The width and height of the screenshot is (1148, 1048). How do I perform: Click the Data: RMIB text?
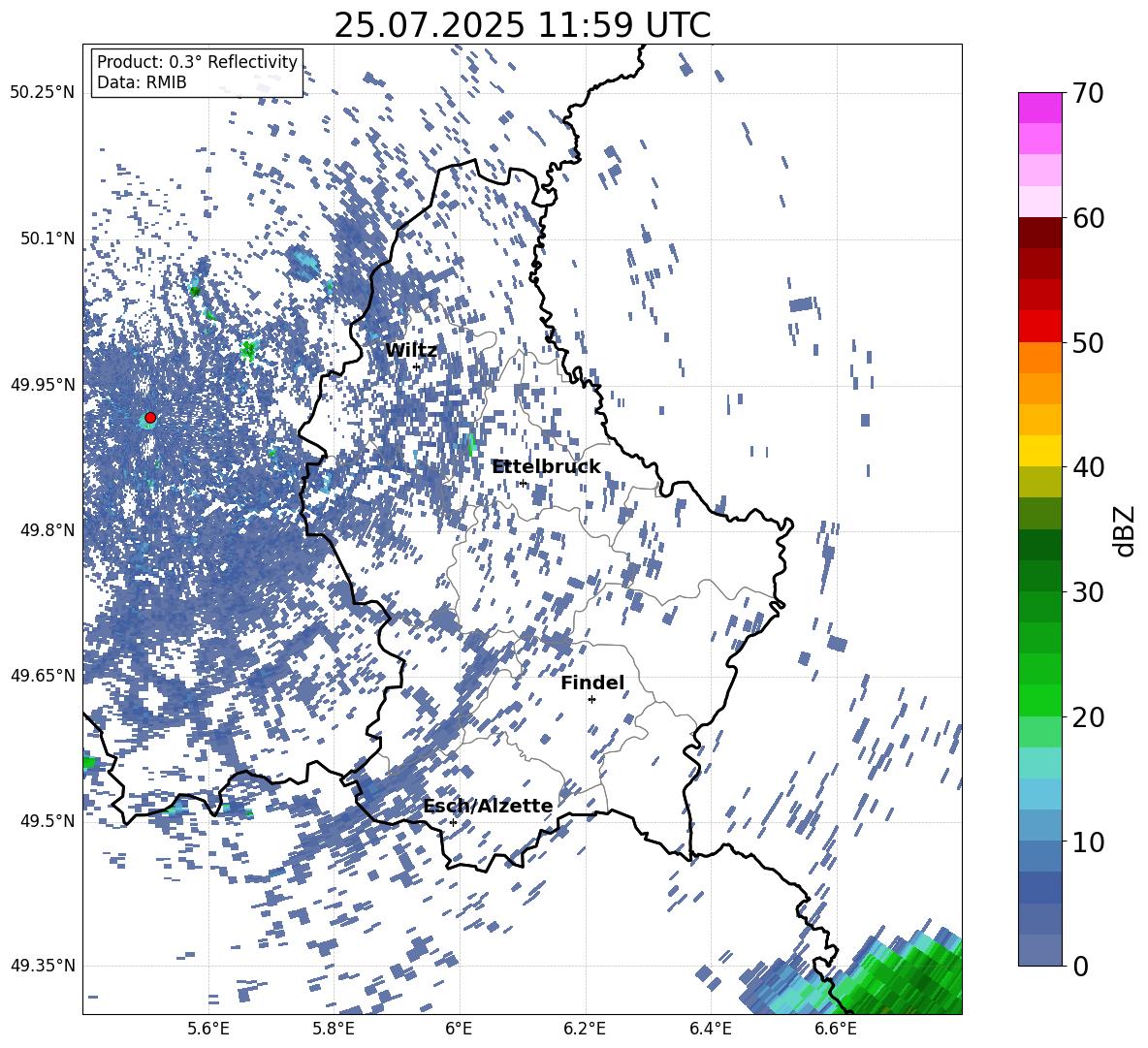point(142,82)
